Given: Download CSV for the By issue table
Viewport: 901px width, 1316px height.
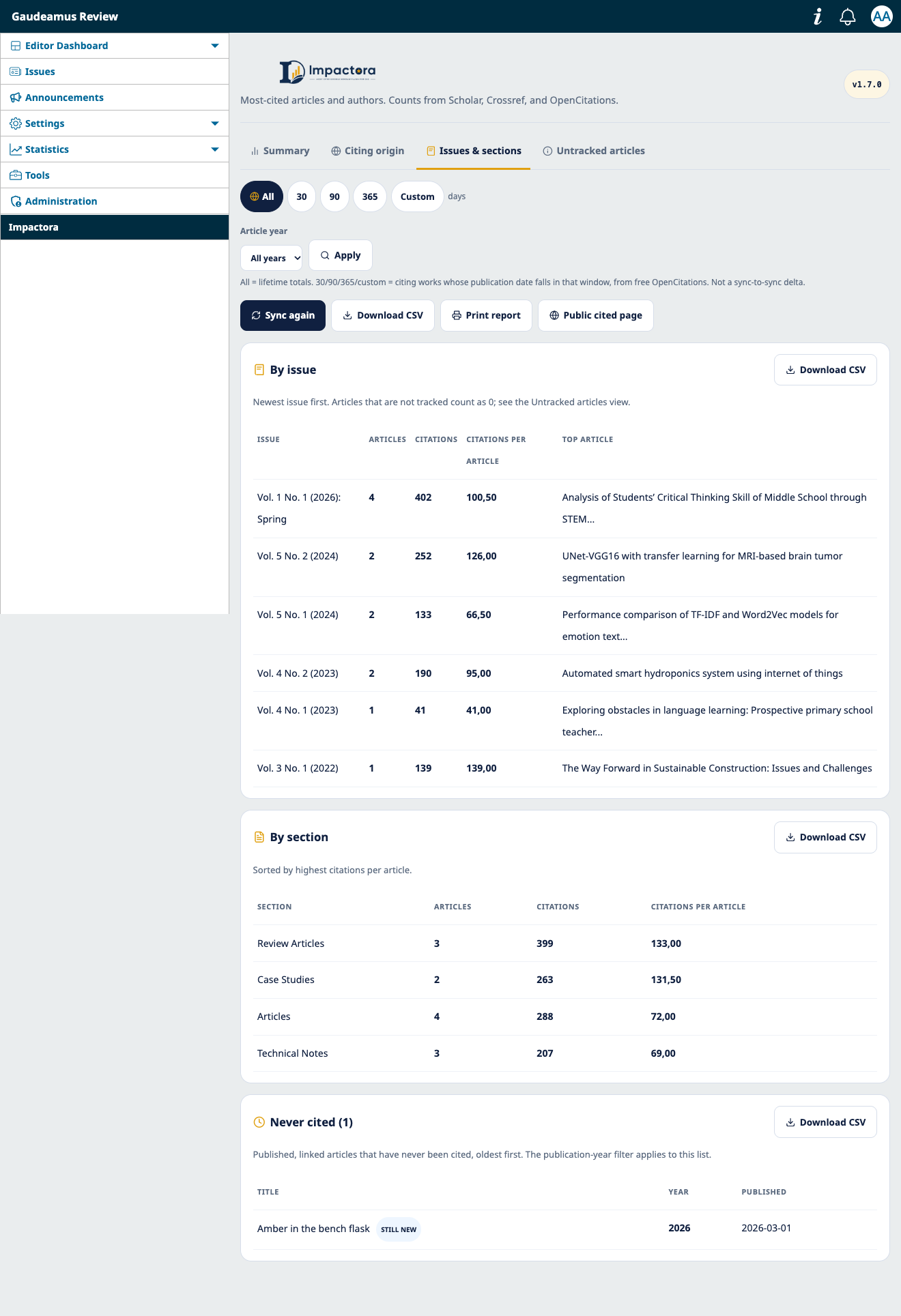Looking at the screenshot, I should point(825,370).
